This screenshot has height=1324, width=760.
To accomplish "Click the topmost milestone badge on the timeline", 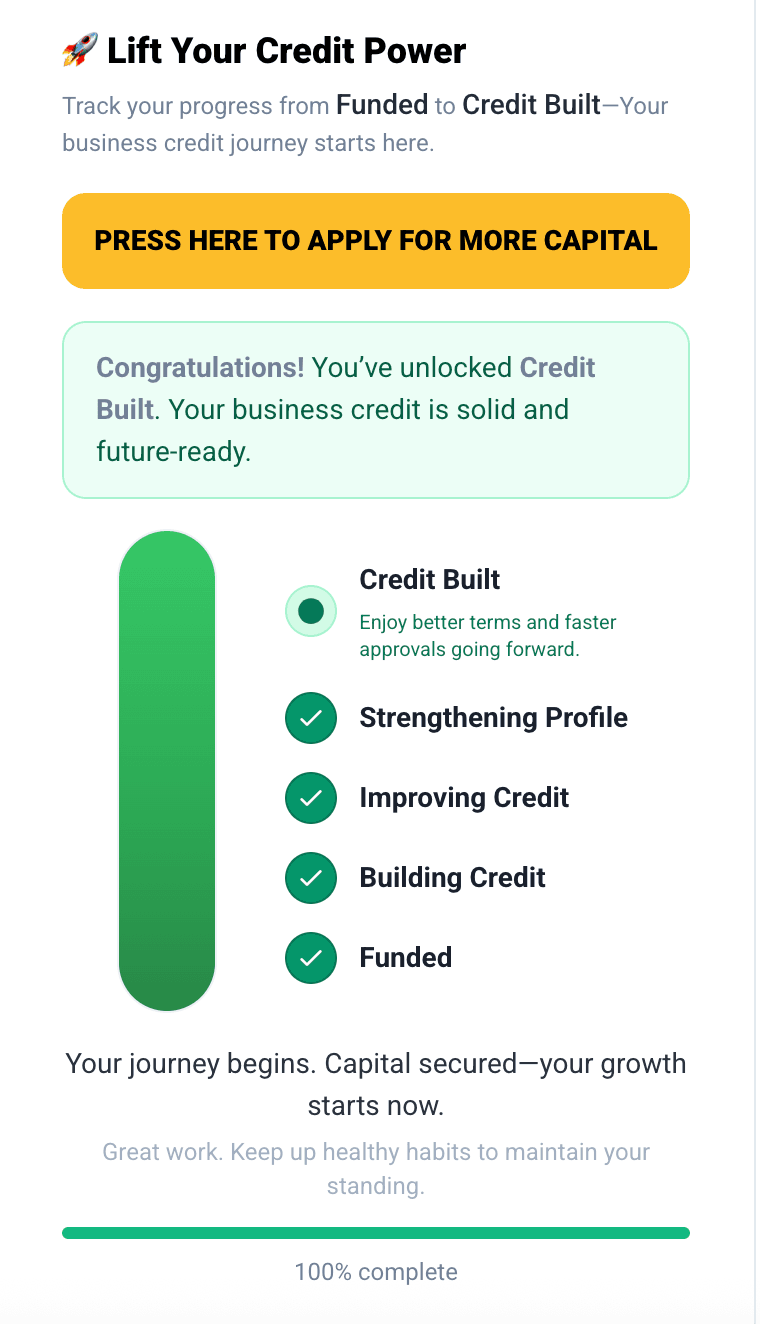I will tap(311, 610).
